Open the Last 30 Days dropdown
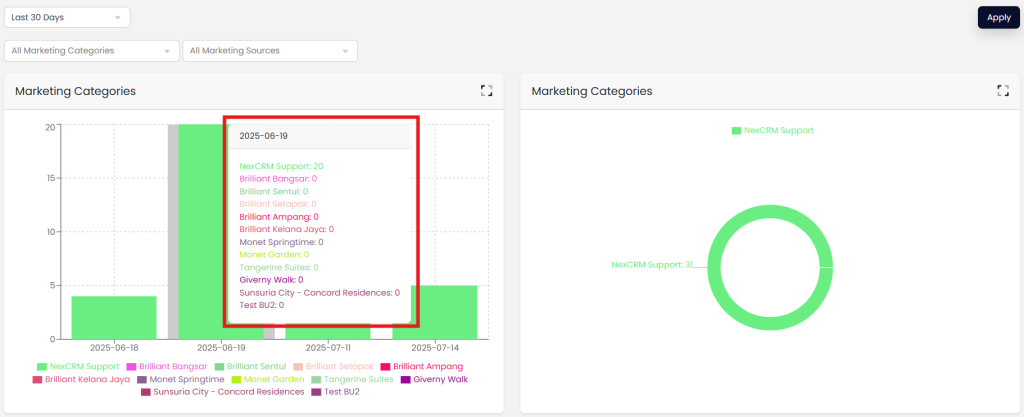1024x417 pixels. click(67, 18)
